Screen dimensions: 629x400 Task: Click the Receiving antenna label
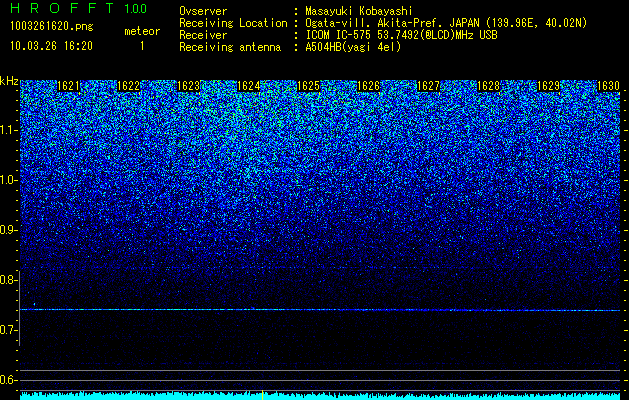tap(230, 47)
